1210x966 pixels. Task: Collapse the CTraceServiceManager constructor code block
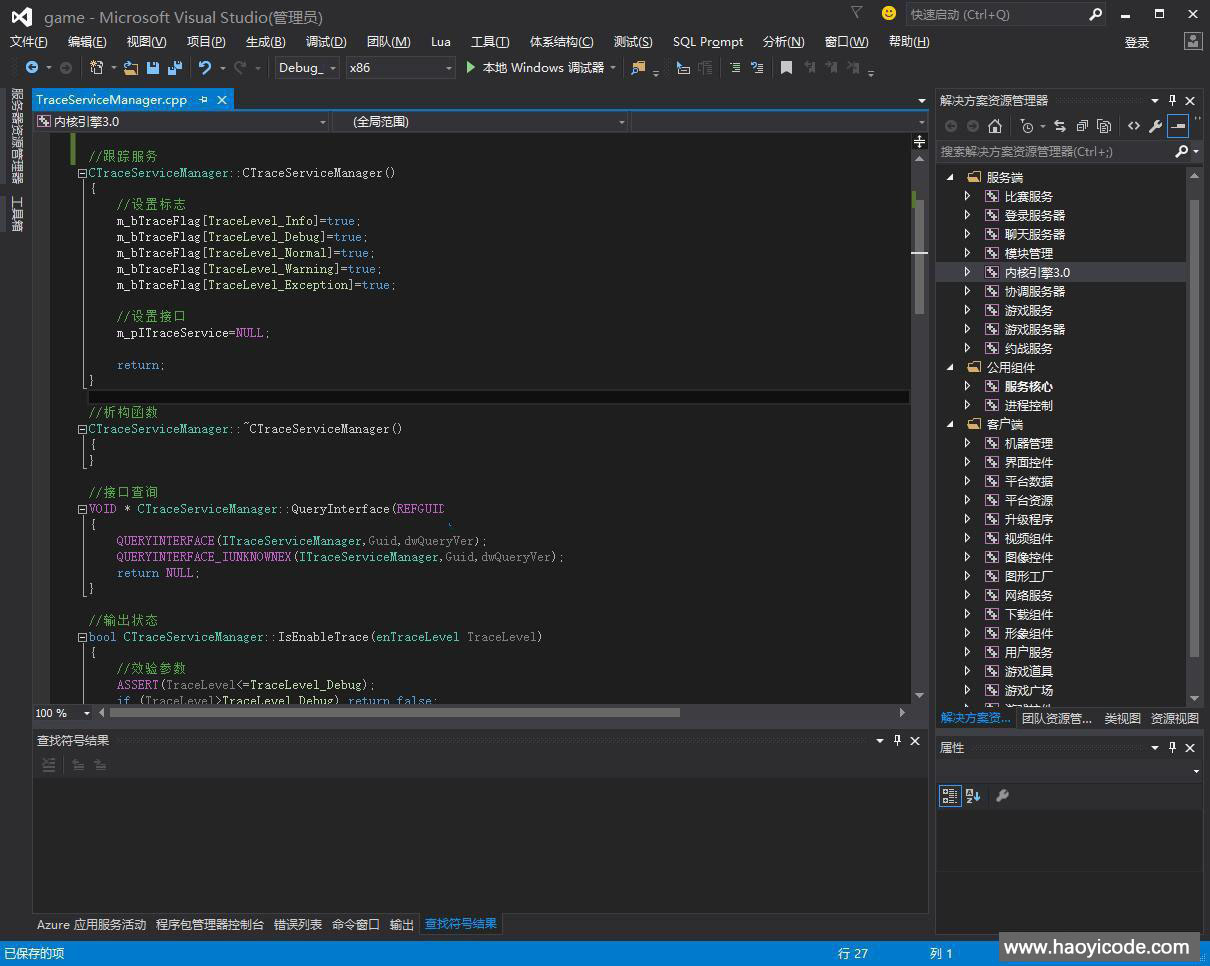point(83,173)
